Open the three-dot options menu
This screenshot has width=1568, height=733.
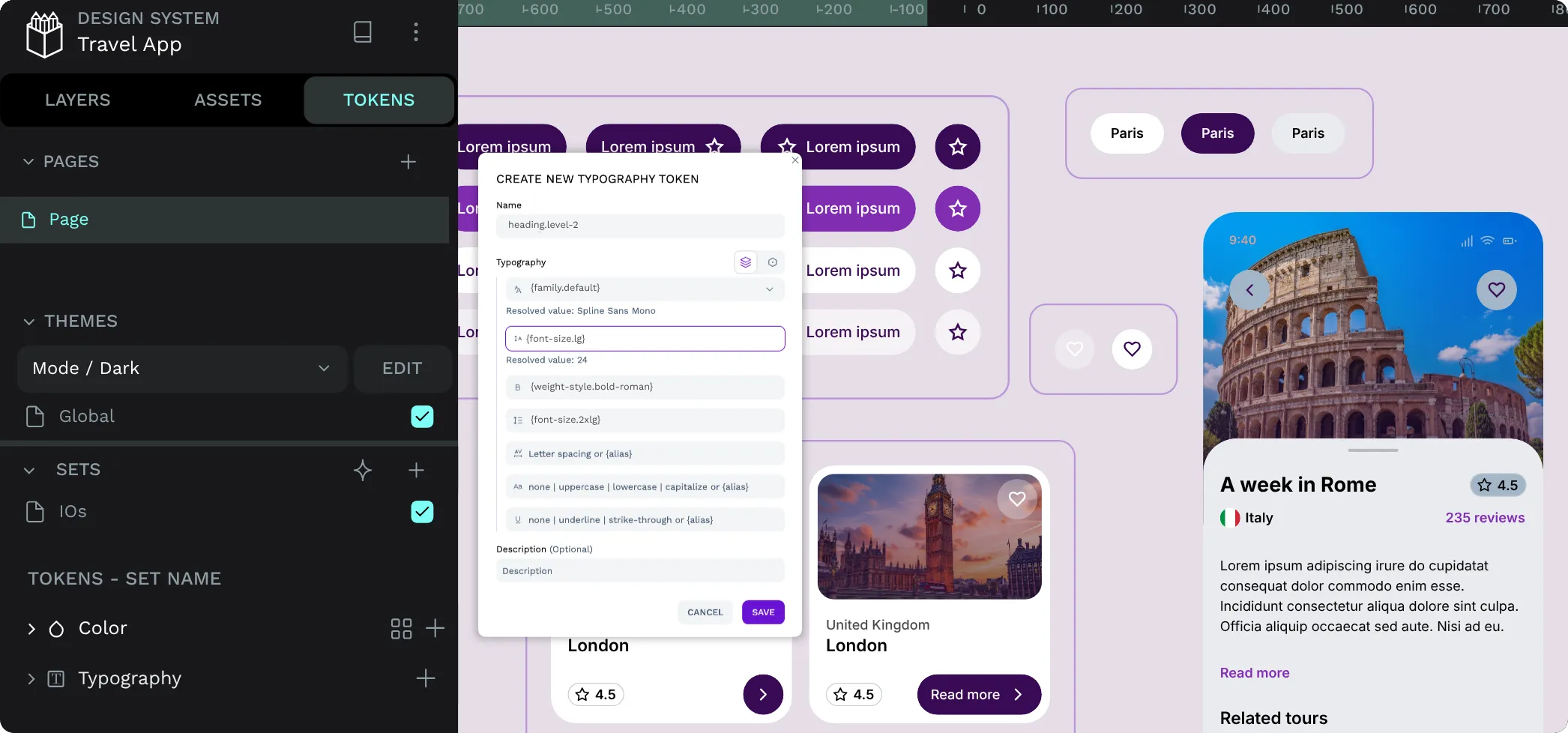tap(416, 31)
